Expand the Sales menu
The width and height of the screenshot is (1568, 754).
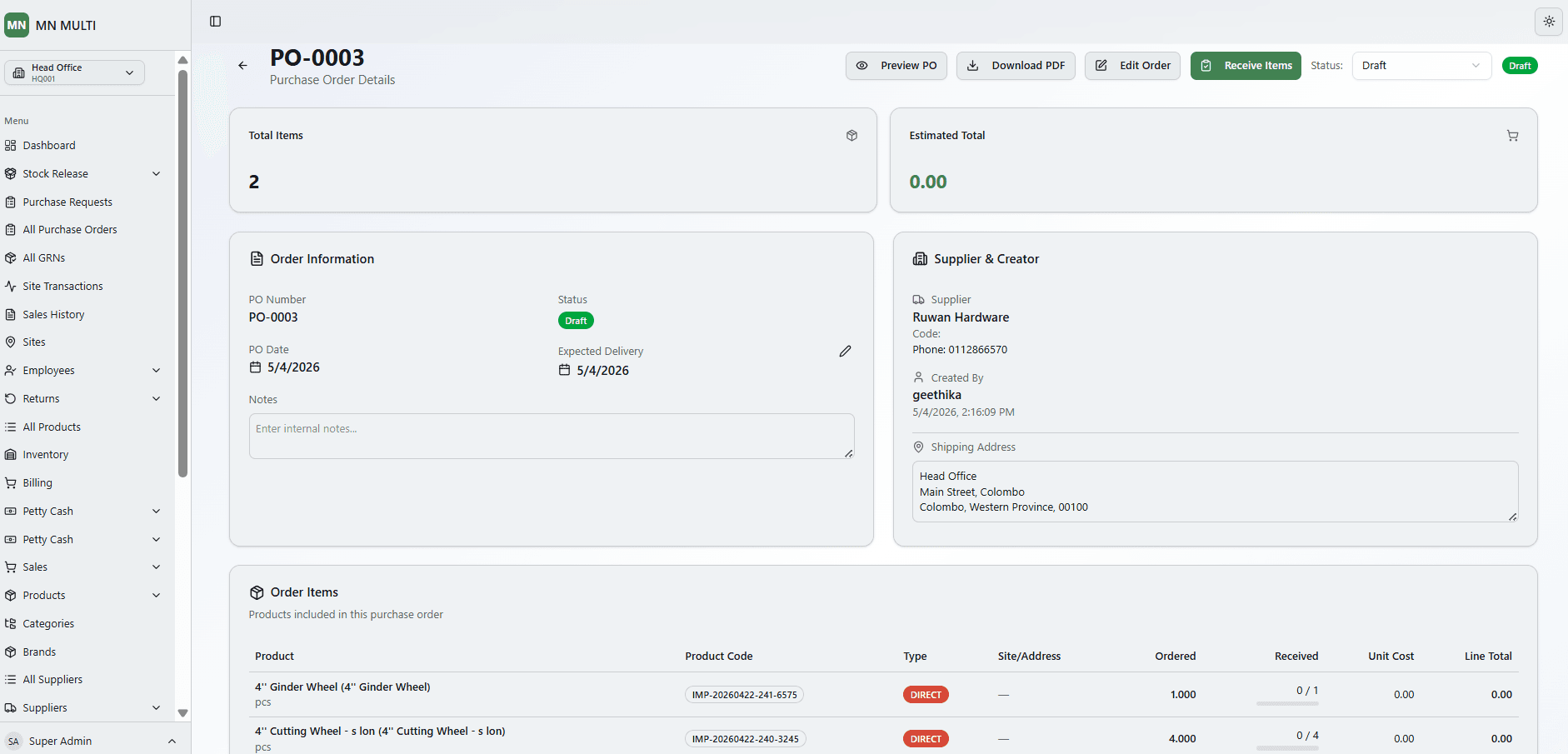156,567
